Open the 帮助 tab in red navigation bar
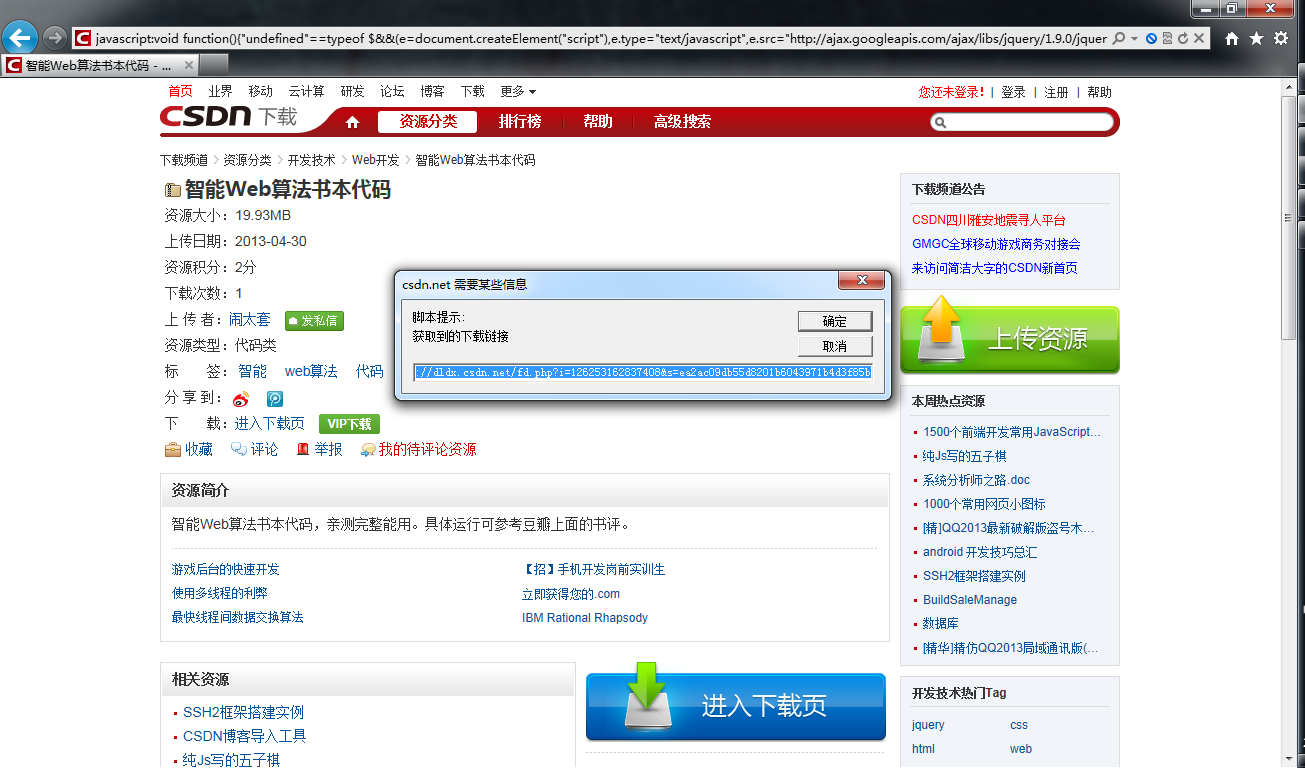 pyautogui.click(x=598, y=122)
